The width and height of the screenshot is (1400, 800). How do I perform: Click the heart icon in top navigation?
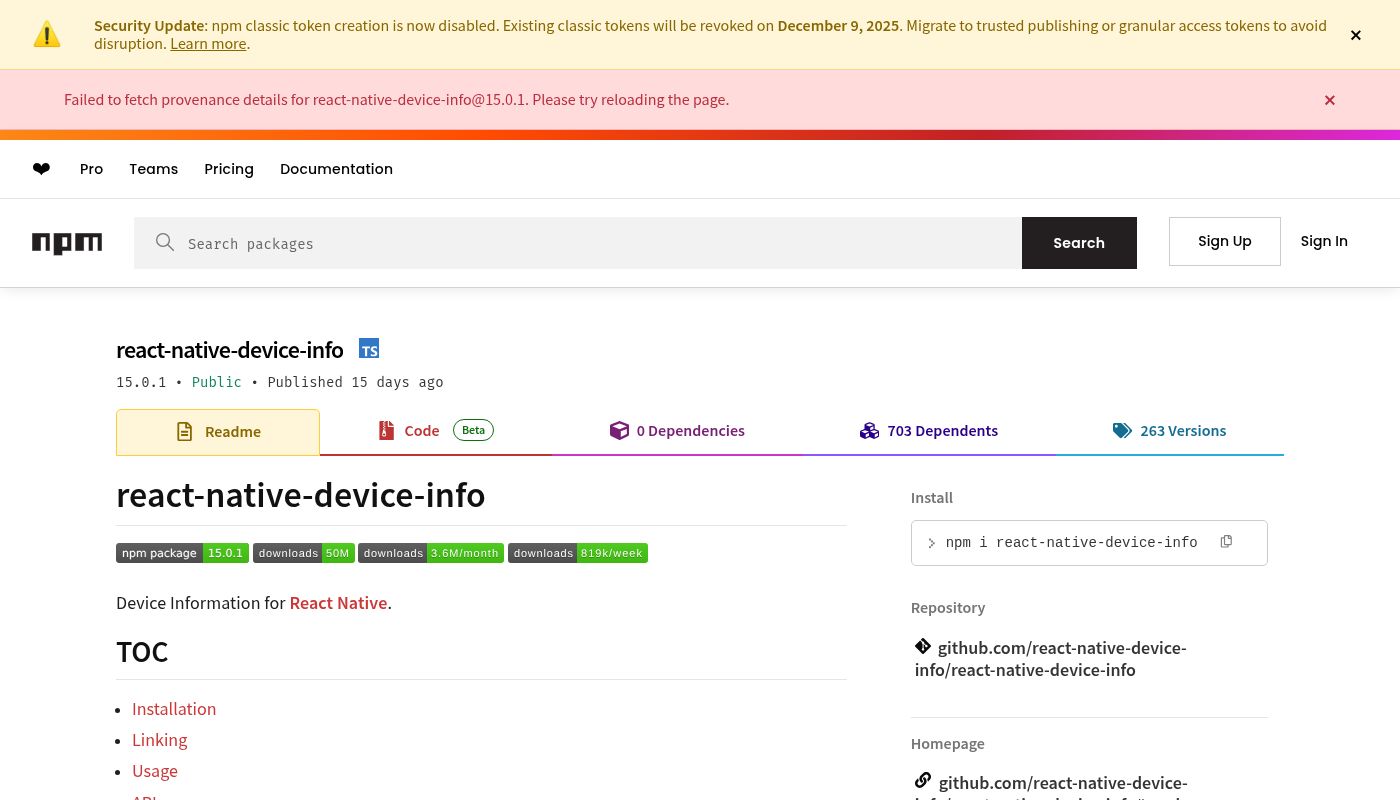pyautogui.click(x=41, y=169)
